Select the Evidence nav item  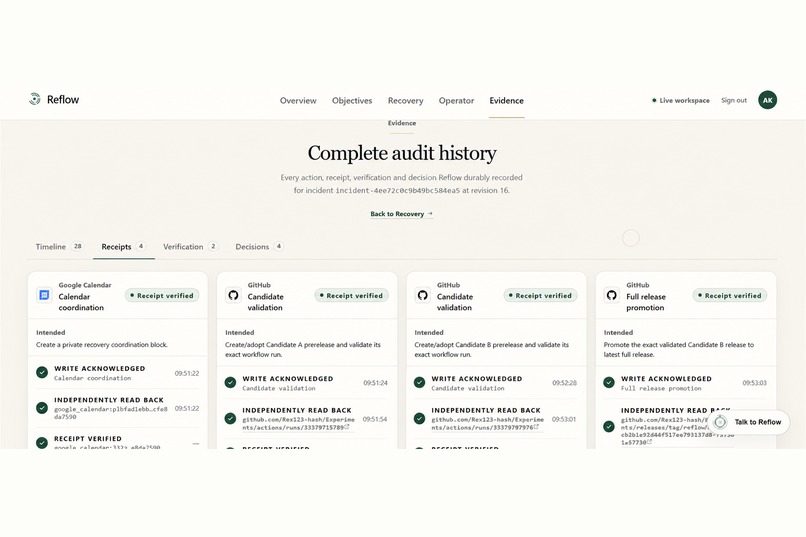click(506, 101)
